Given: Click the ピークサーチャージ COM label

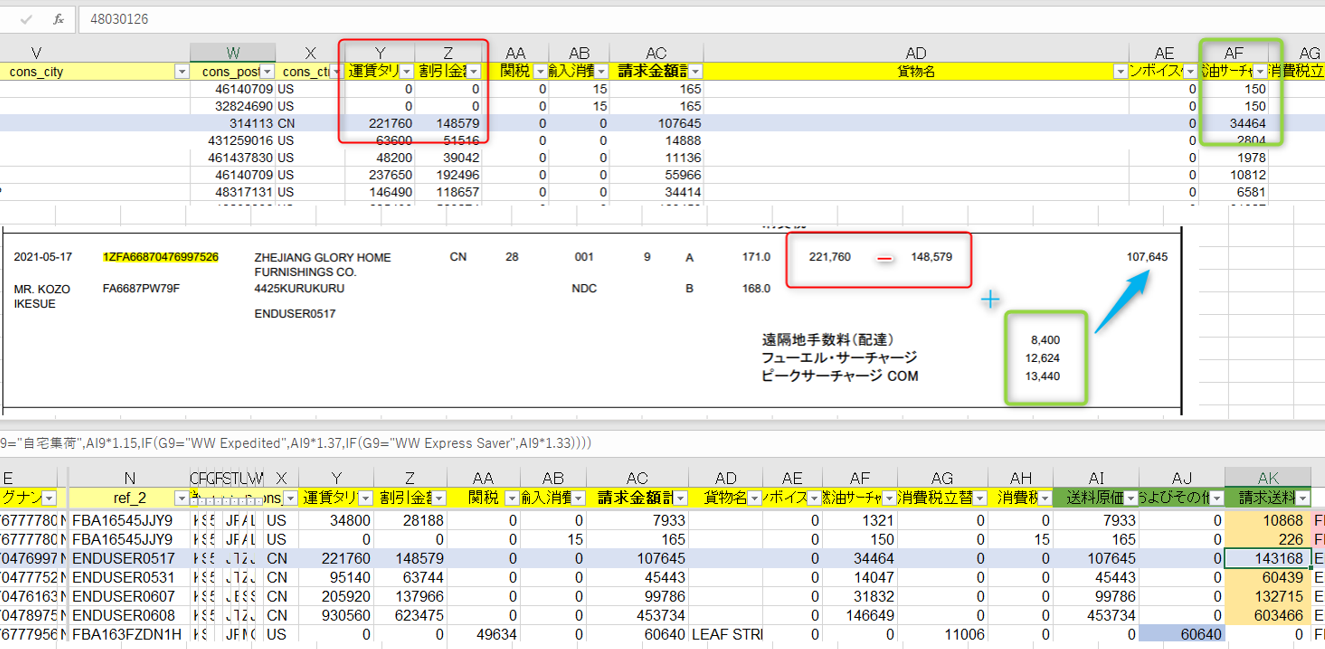Looking at the screenshot, I should pos(839,376).
